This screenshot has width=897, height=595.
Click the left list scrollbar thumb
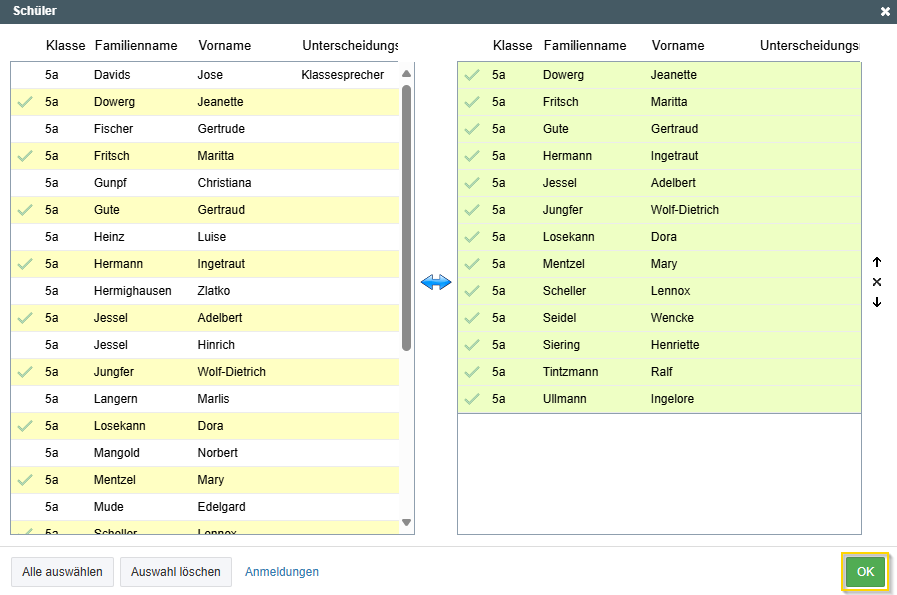click(x=407, y=218)
